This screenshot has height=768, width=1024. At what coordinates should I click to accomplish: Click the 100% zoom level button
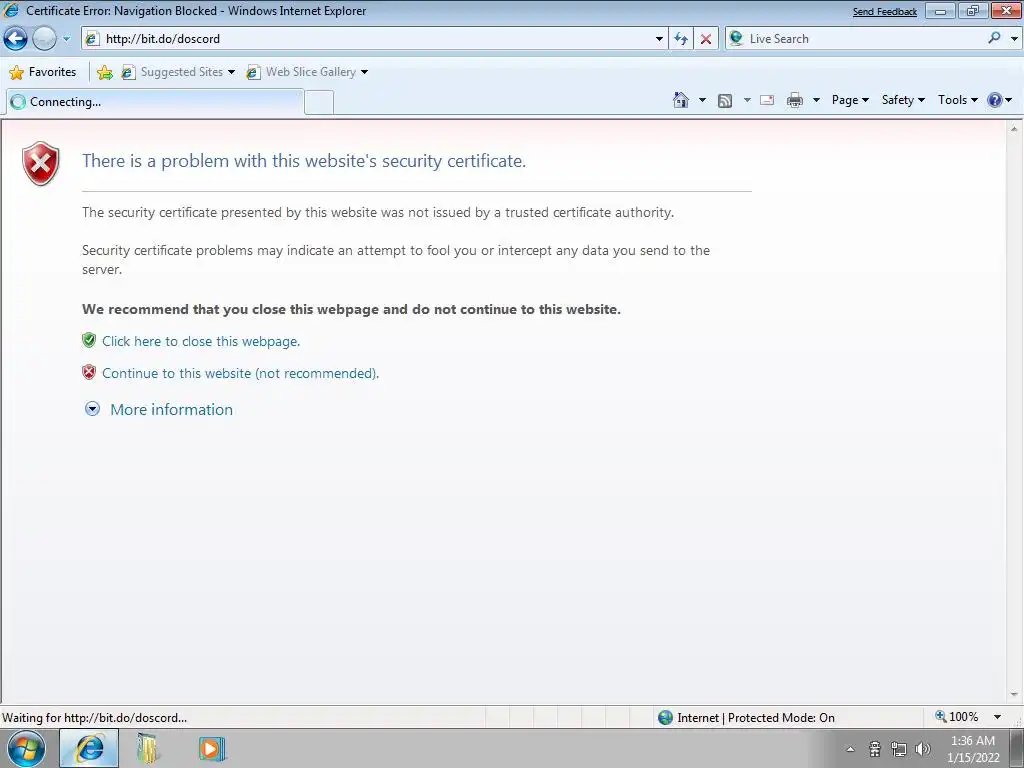click(957, 717)
